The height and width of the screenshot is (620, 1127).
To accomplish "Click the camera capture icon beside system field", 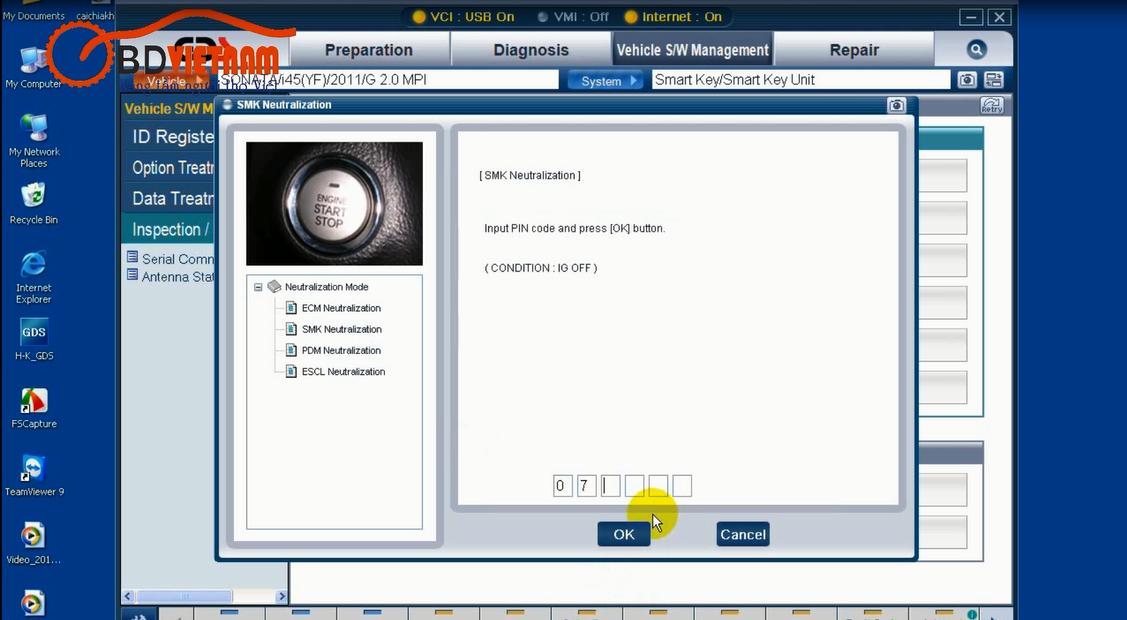I will click(967, 80).
